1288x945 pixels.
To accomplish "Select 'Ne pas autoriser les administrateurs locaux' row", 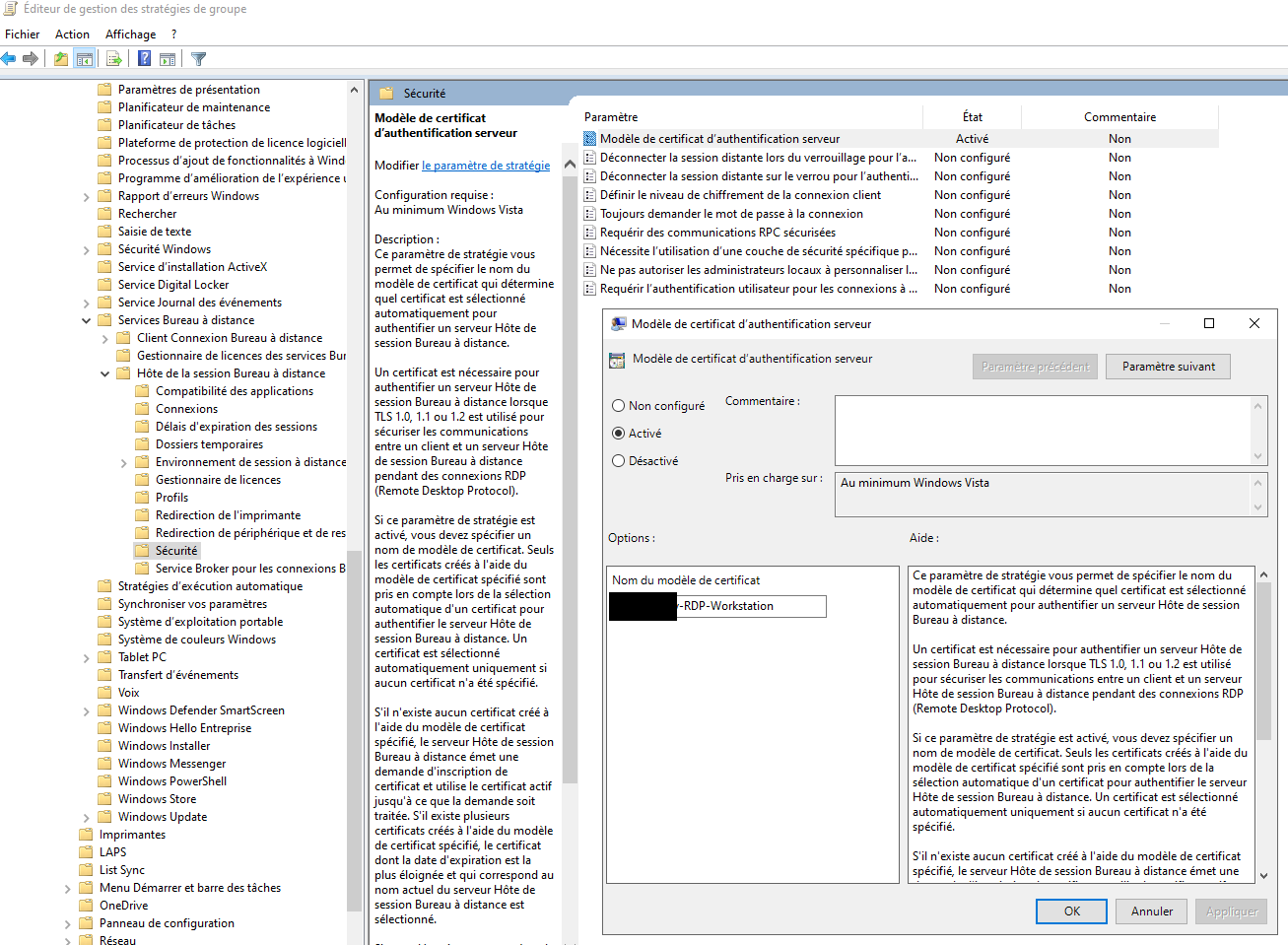I will tap(900, 270).
